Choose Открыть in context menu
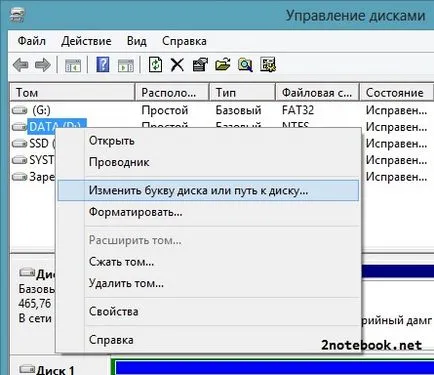Screen dimensions: 434x375 (x=208, y=141)
